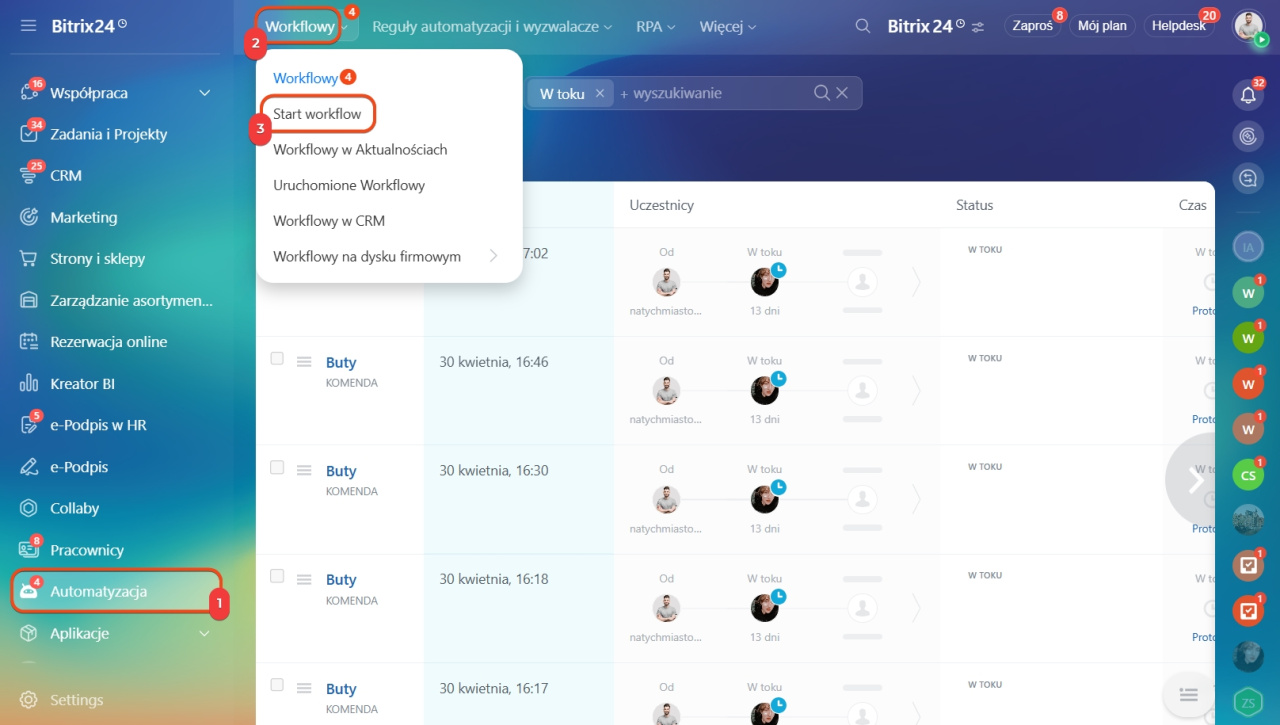The width and height of the screenshot is (1280, 725).
Task: Select the Buty row from 16:46
Action: [277, 358]
